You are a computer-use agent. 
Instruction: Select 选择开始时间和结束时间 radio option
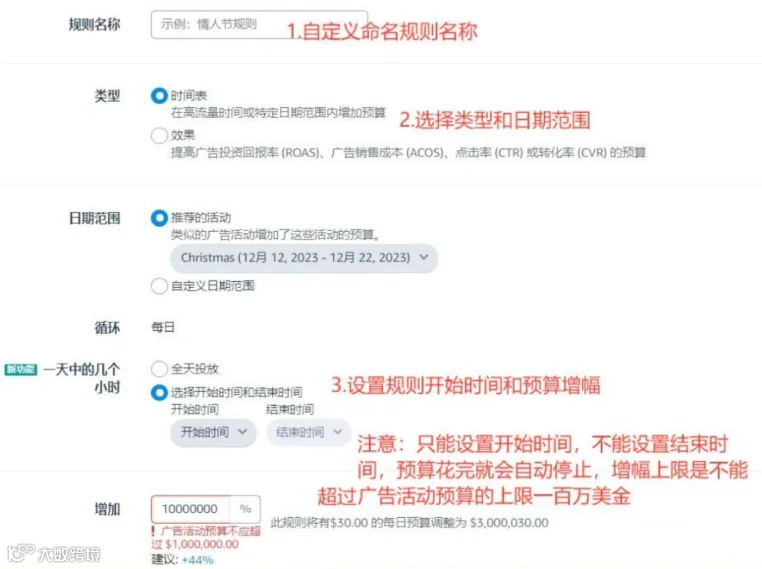159,392
